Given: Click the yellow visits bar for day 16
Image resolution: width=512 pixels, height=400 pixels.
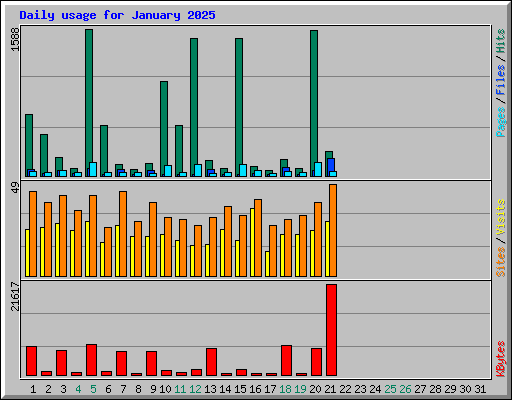Looking at the screenshot, I should [252, 243].
